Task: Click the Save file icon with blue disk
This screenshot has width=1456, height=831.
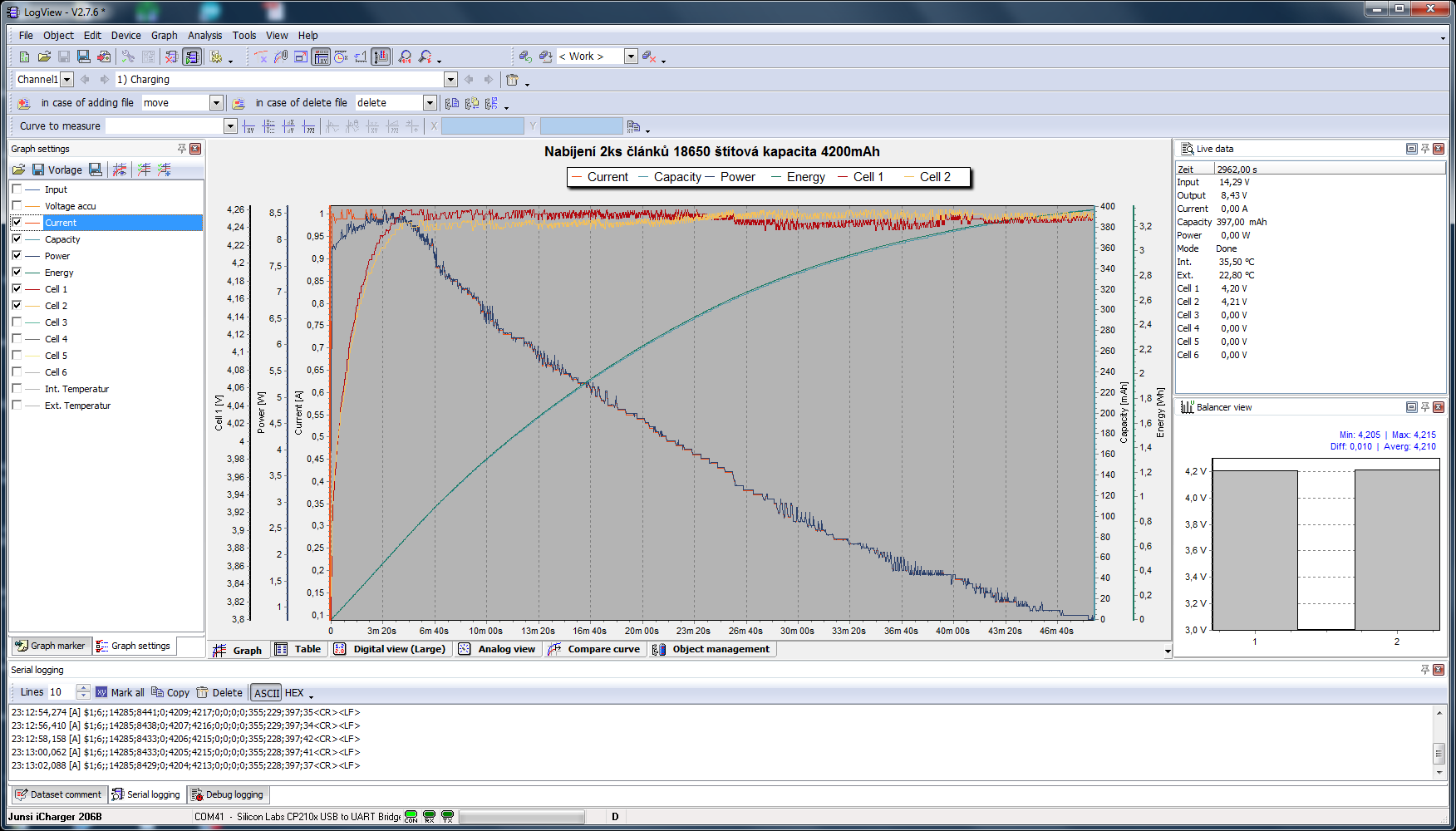Action: coord(83,57)
